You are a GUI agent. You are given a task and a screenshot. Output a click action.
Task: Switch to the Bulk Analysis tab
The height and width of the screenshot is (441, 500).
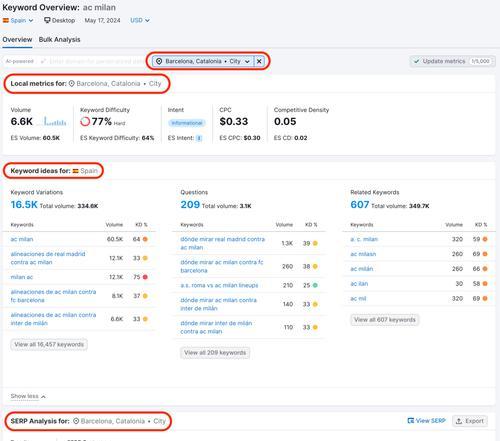[x=59, y=39]
